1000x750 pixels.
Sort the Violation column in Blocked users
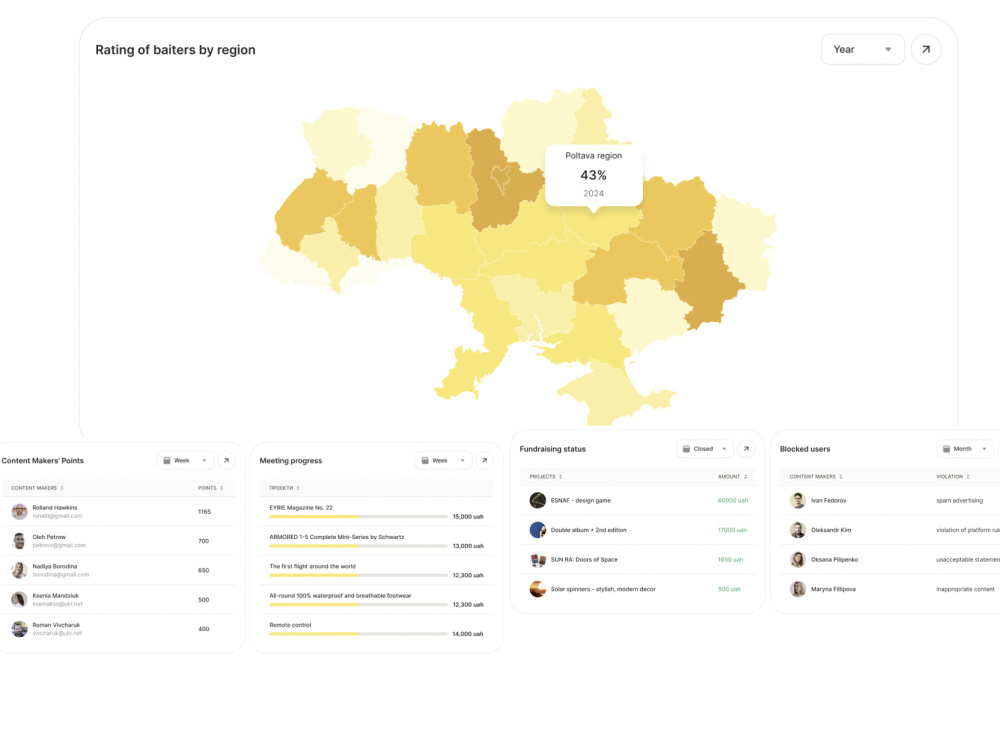[952, 476]
